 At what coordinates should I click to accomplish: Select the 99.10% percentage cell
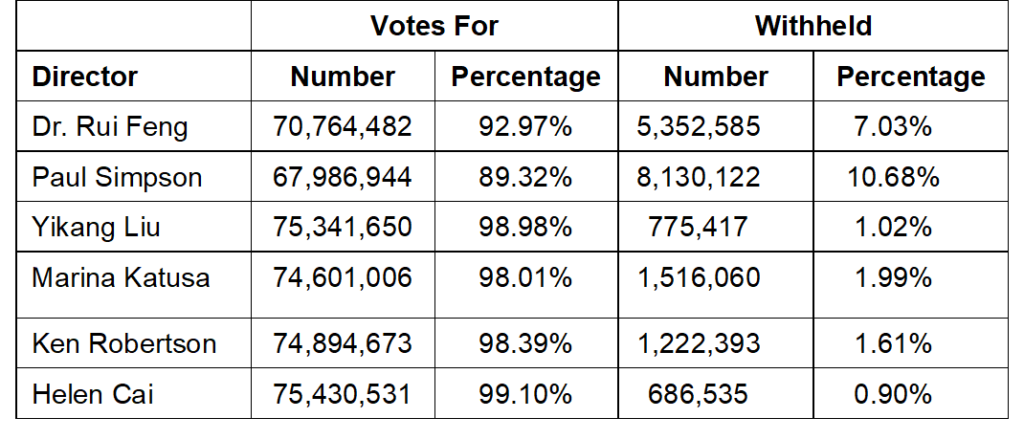525,394
